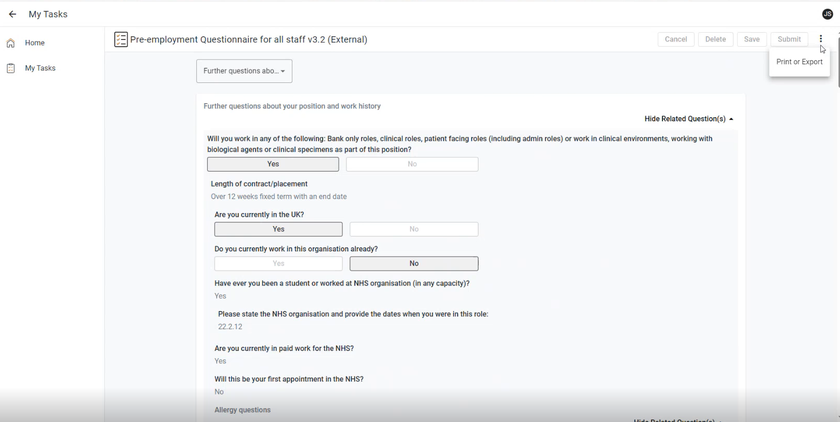
Task: Click the Submit button
Action: coord(789,39)
